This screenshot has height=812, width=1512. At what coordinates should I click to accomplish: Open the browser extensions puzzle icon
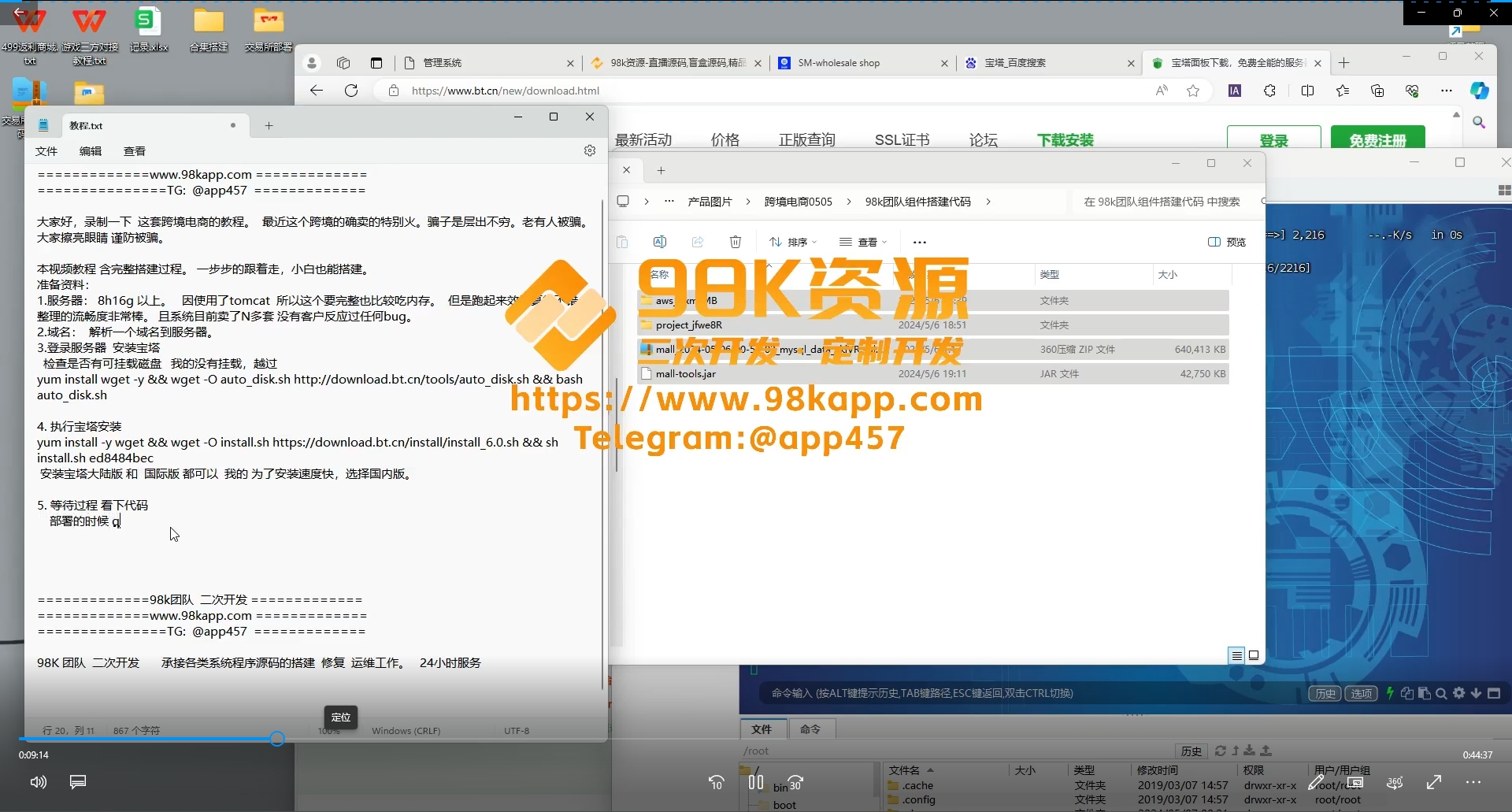[x=1269, y=91]
